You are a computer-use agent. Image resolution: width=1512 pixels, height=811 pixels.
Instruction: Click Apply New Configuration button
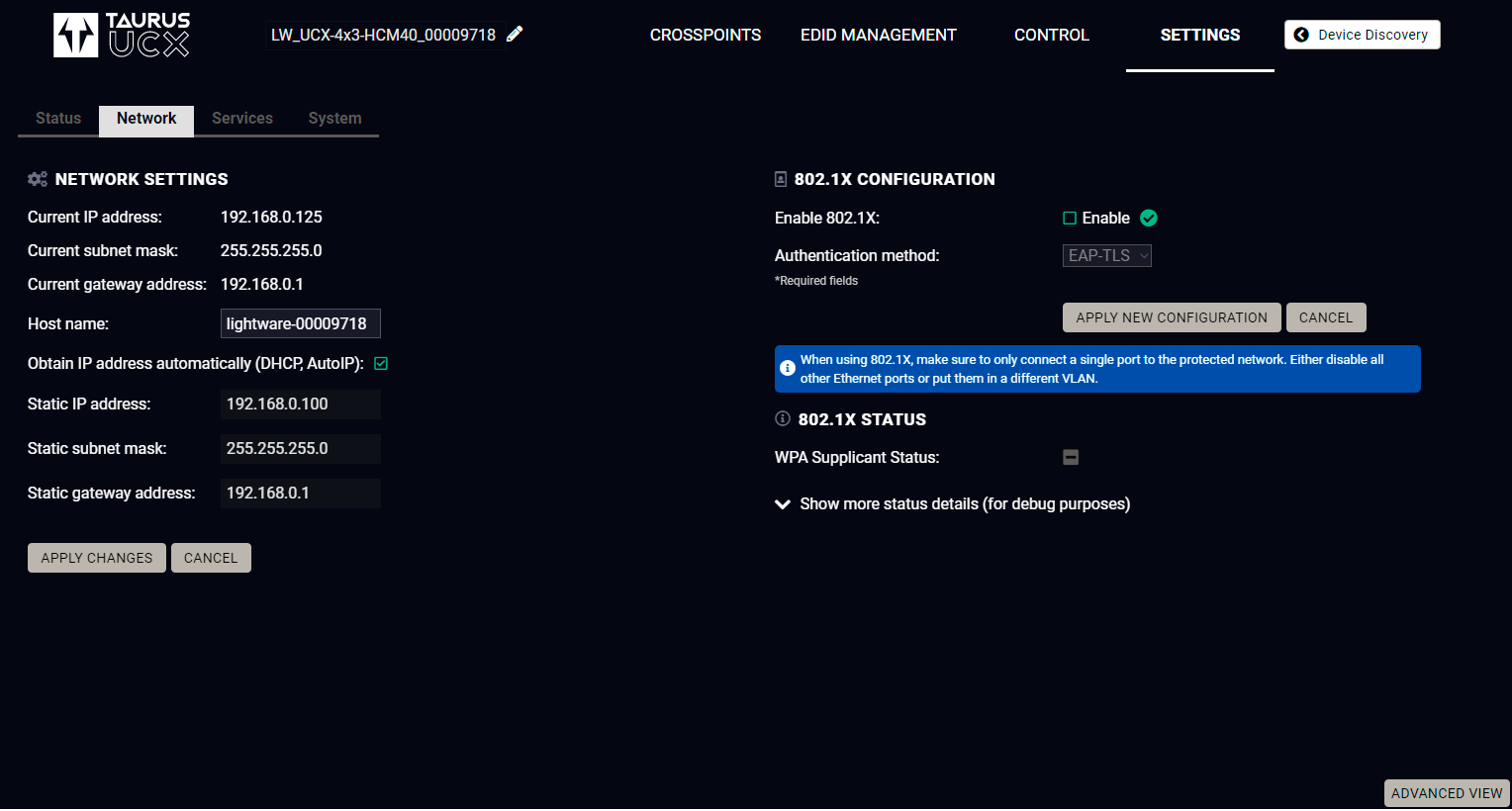pyautogui.click(x=1172, y=317)
